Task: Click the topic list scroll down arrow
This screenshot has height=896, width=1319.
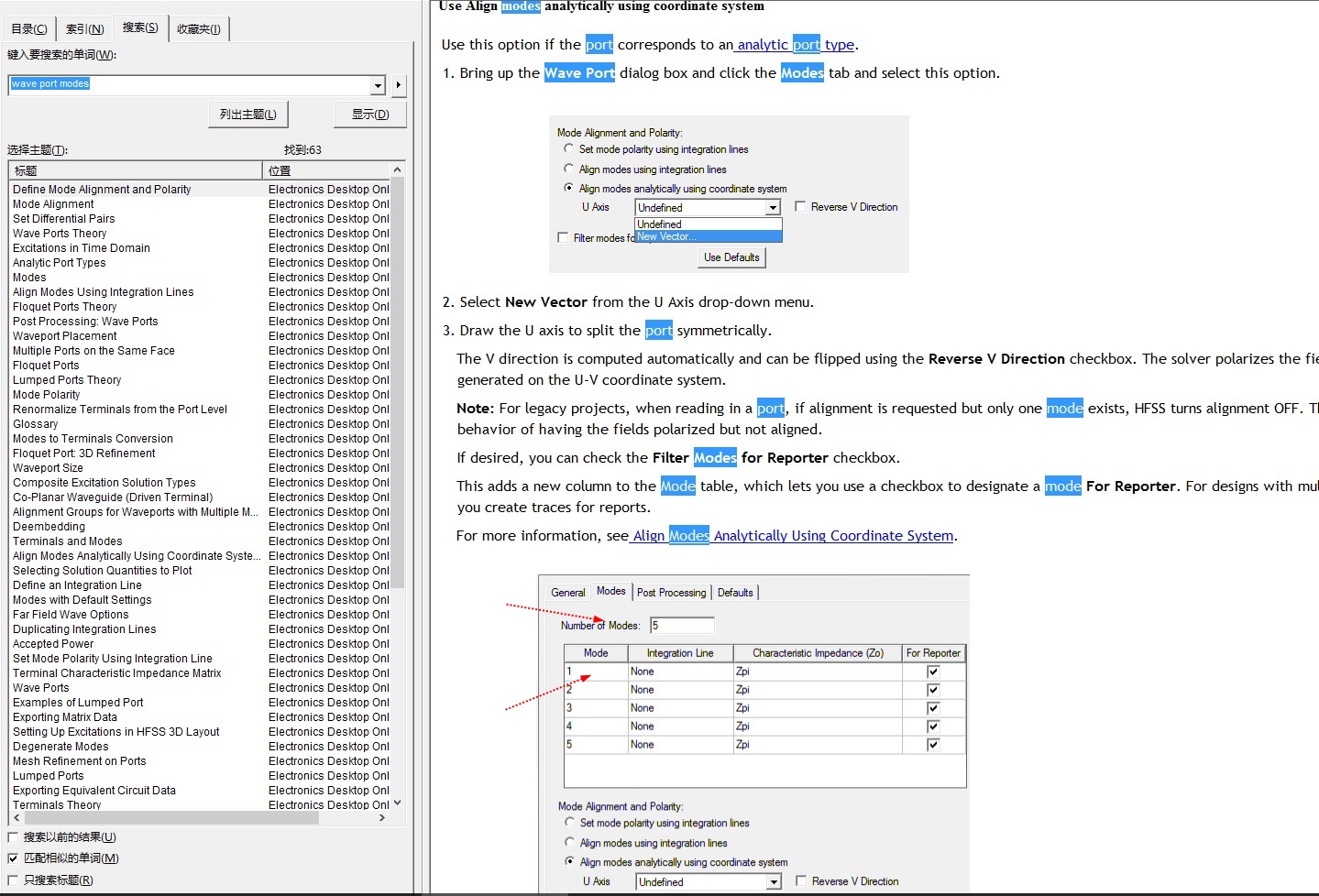Action: point(397,803)
